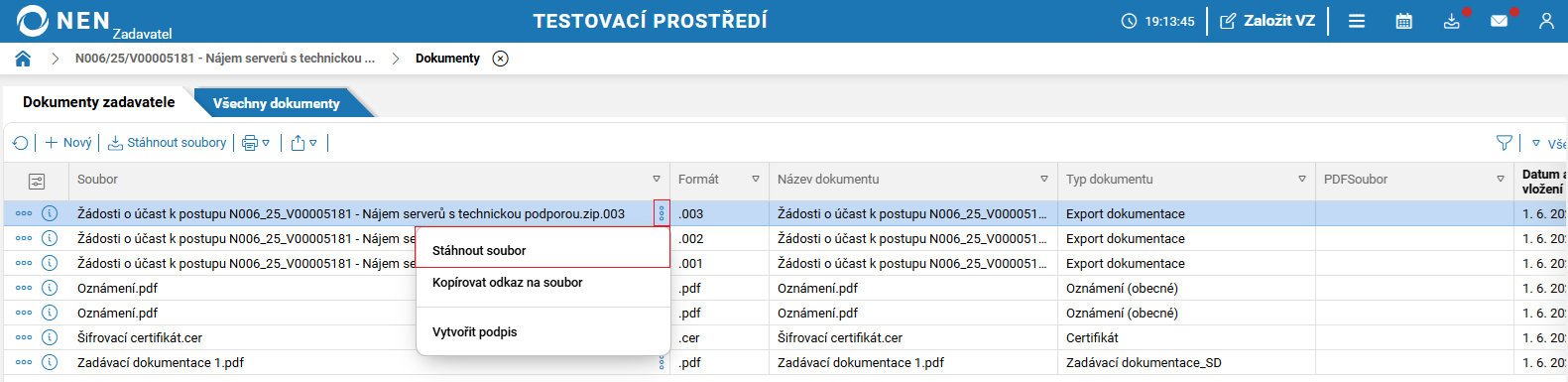The height and width of the screenshot is (382, 1568).
Task: Open three-dot row menu of Šifrovací certifikát.cer
Action: [x=24, y=337]
